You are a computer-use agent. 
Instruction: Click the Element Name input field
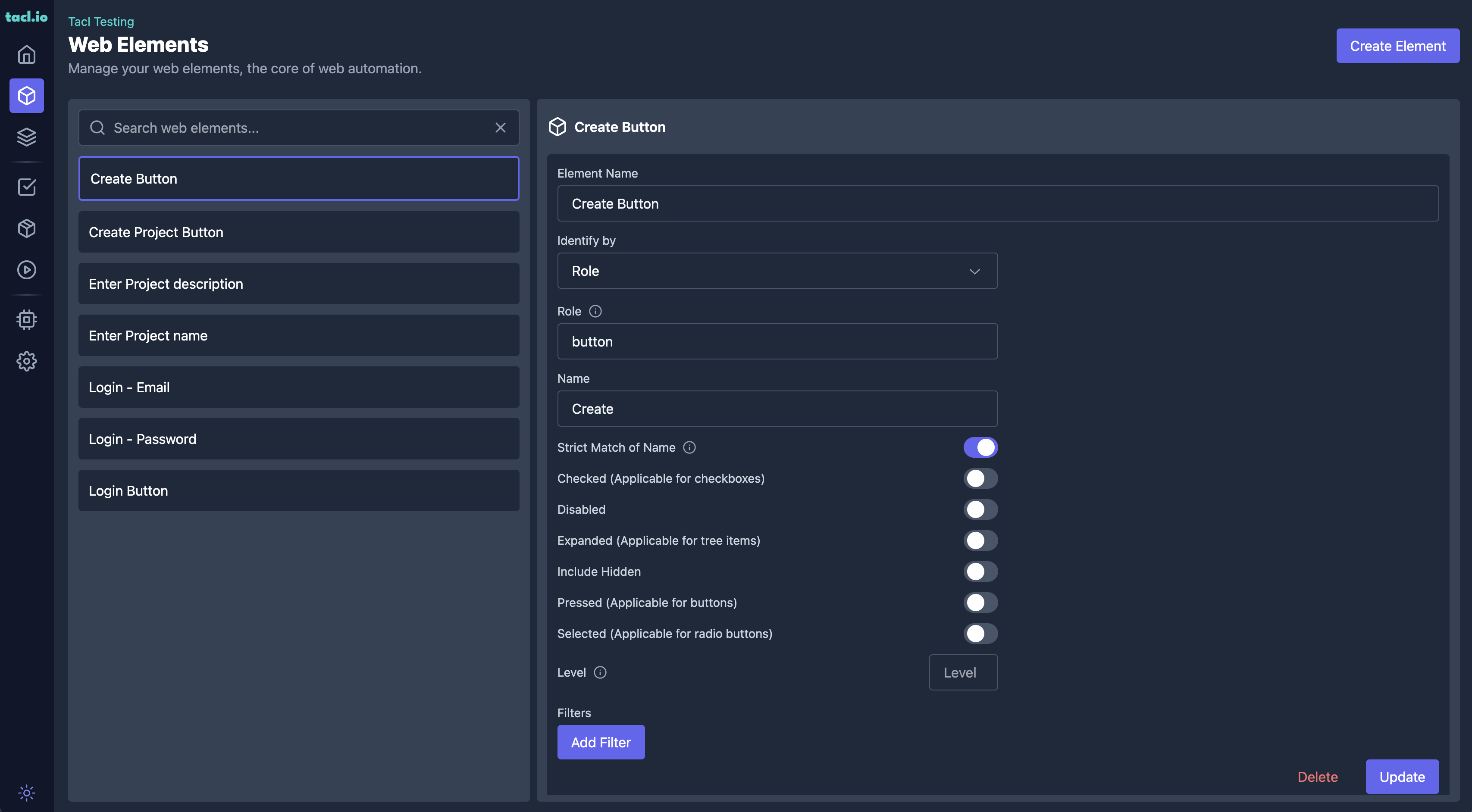click(998, 203)
